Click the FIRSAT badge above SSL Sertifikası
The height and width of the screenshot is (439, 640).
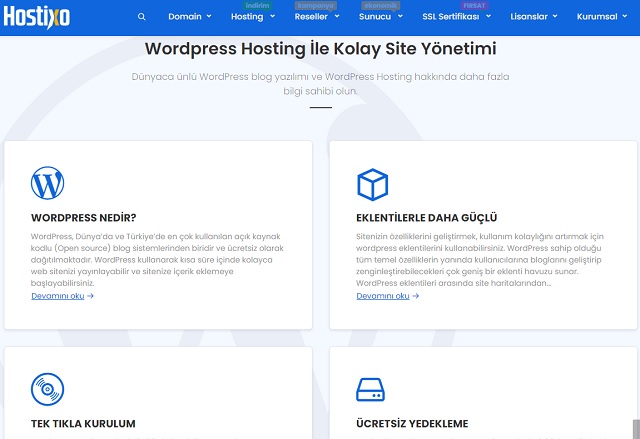474,5
